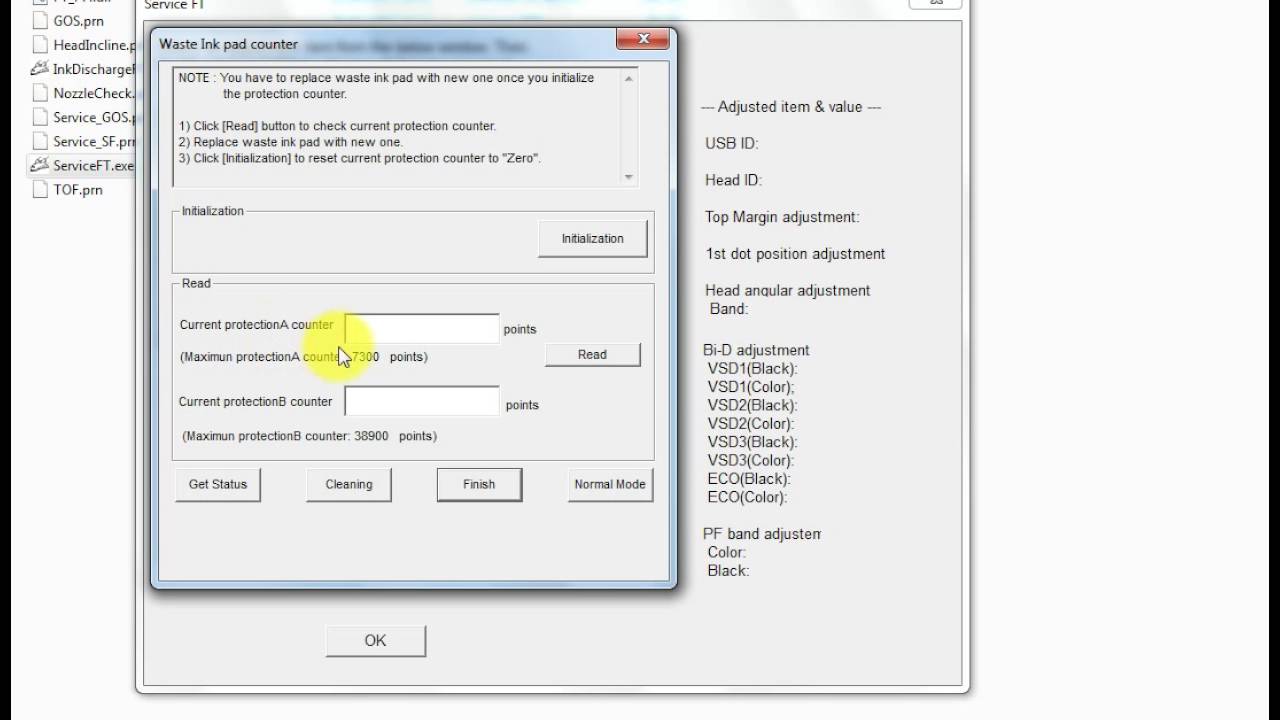Click the 'ECO(Color):' entry
Screen dimensions: 1280x720
pyautogui.click(x=747, y=497)
